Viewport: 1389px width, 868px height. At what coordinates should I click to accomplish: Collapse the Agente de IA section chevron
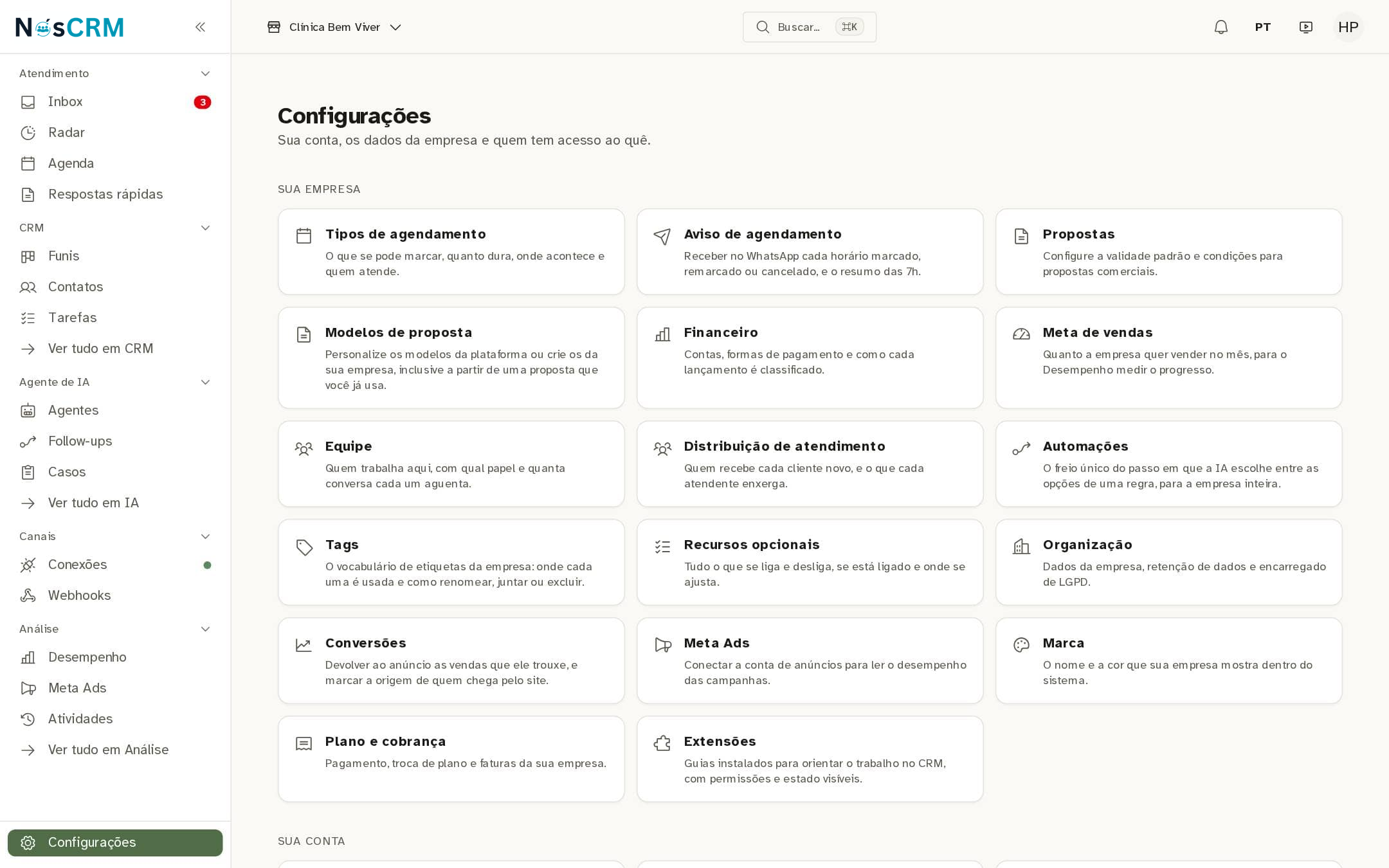[205, 382]
